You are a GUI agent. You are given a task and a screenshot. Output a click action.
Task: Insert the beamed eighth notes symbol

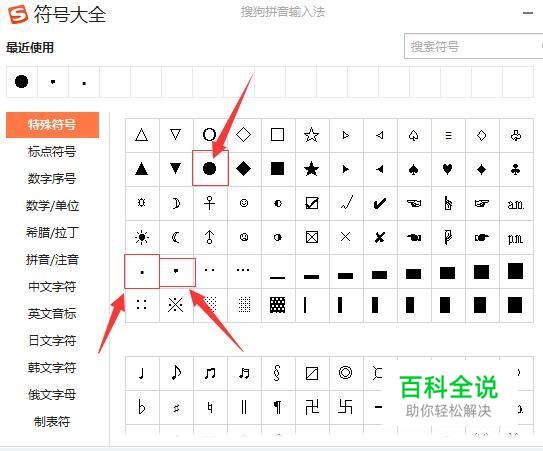(x=210, y=373)
